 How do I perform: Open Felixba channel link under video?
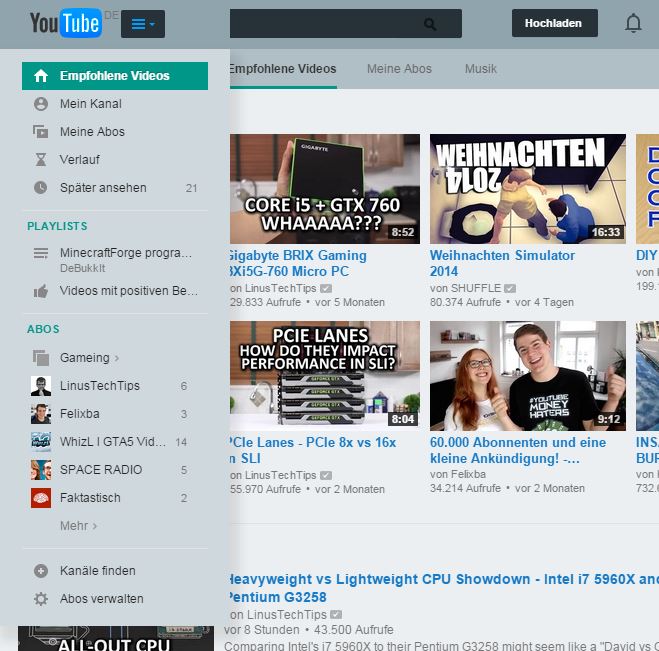tap(468, 474)
